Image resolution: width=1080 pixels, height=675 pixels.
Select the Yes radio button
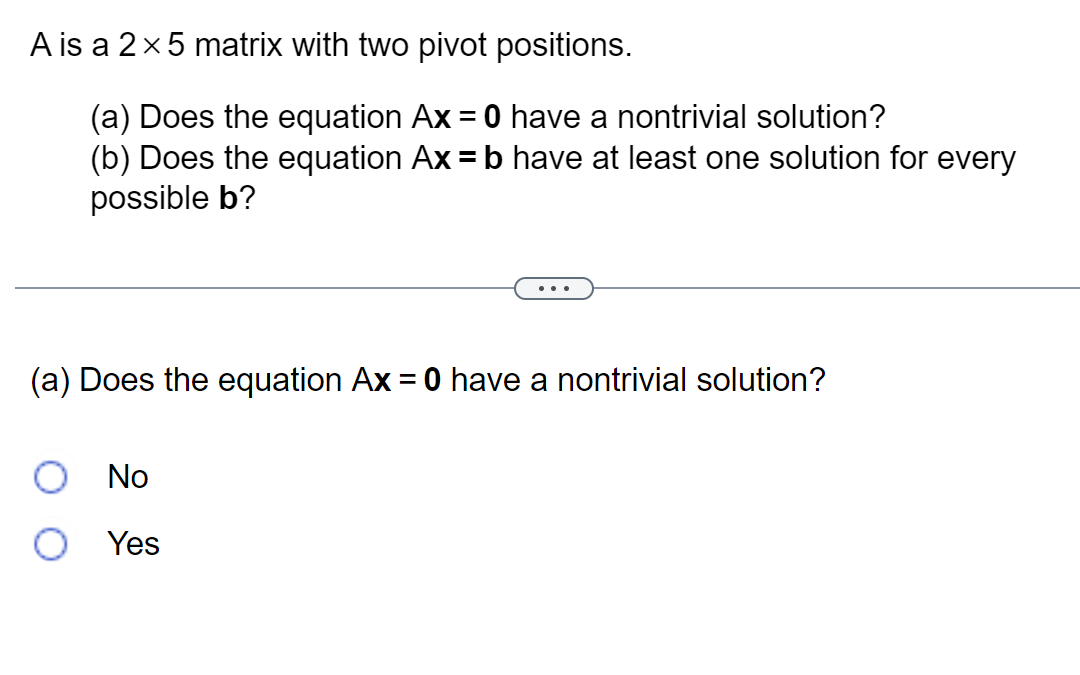tap(50, 544)
